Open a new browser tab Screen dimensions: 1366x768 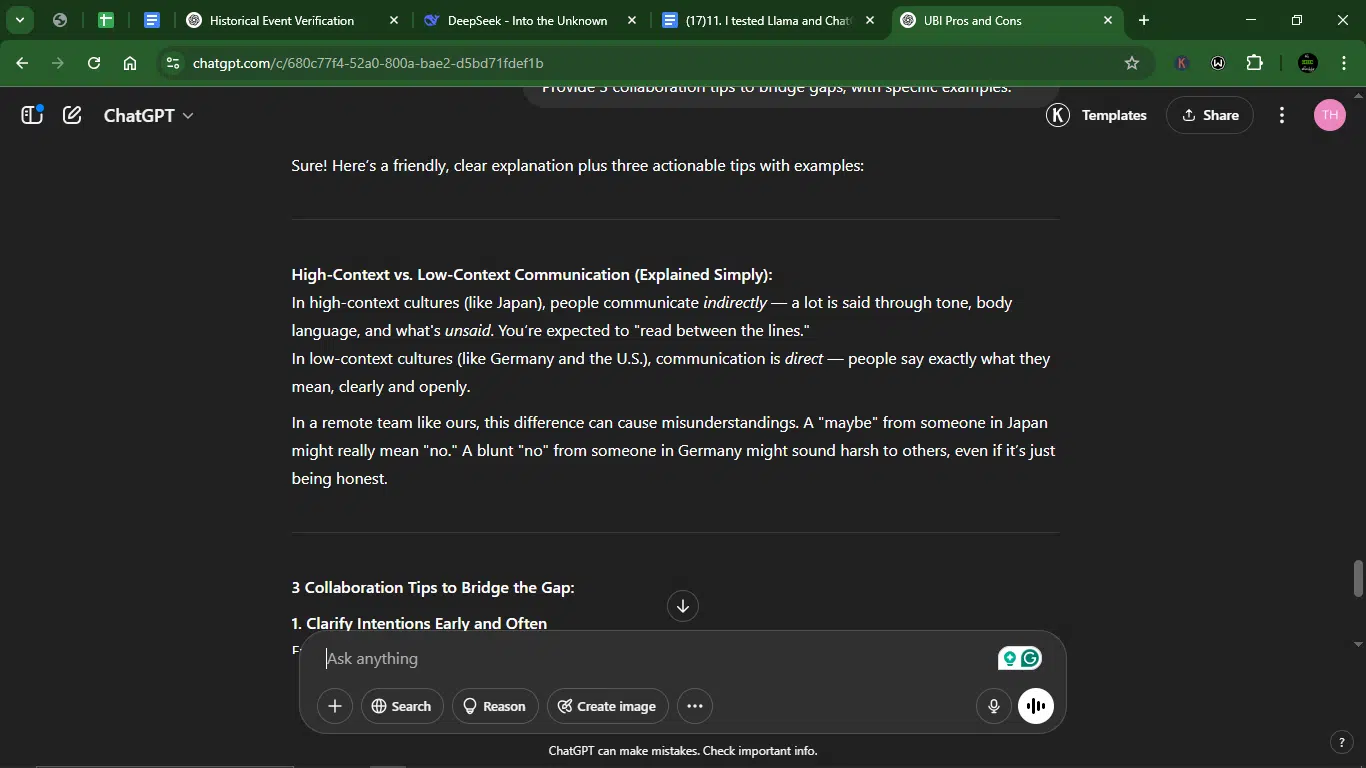click(1144, 20)
